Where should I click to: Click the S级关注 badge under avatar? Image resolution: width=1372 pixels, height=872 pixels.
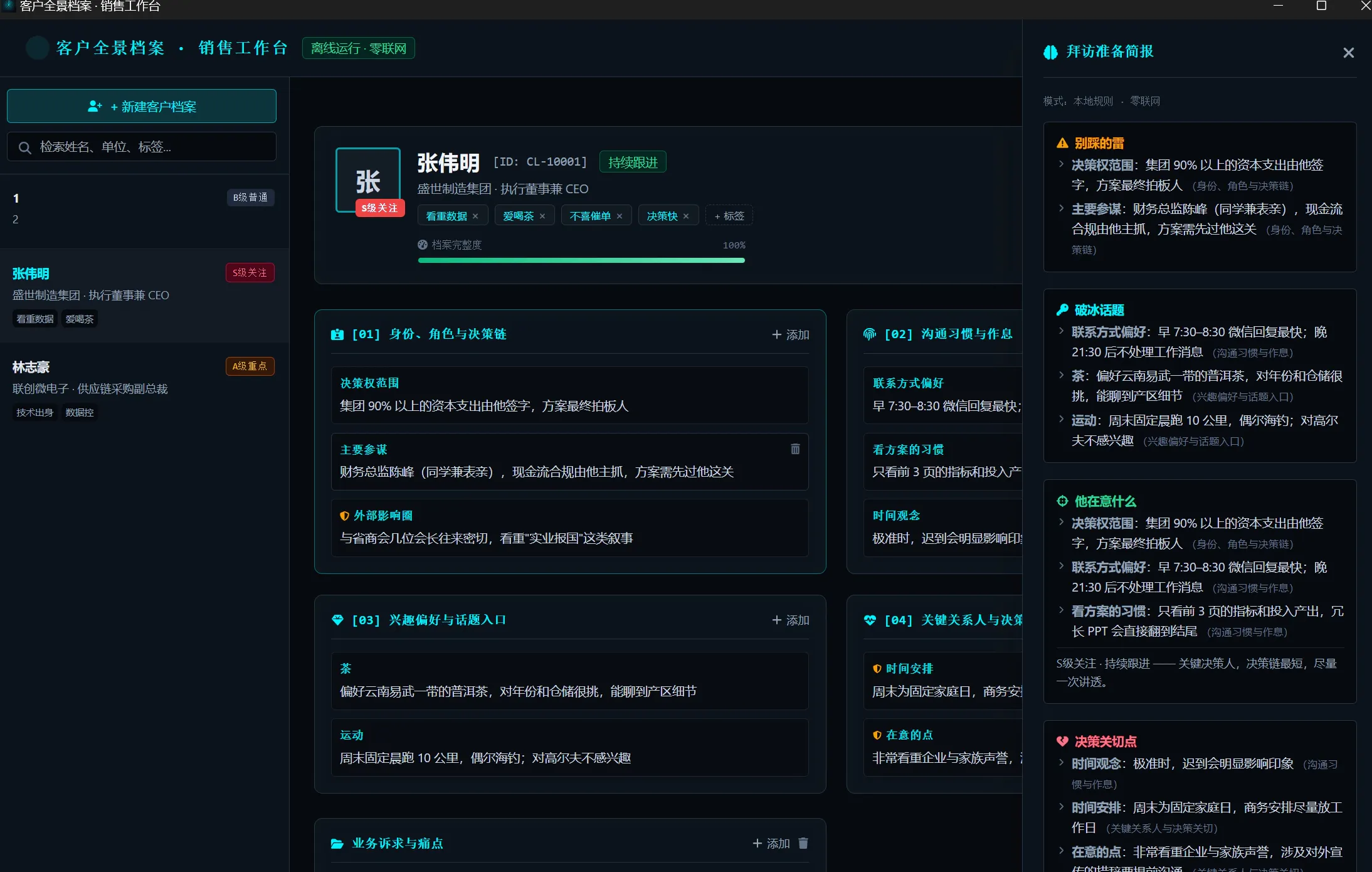point(379,208)
